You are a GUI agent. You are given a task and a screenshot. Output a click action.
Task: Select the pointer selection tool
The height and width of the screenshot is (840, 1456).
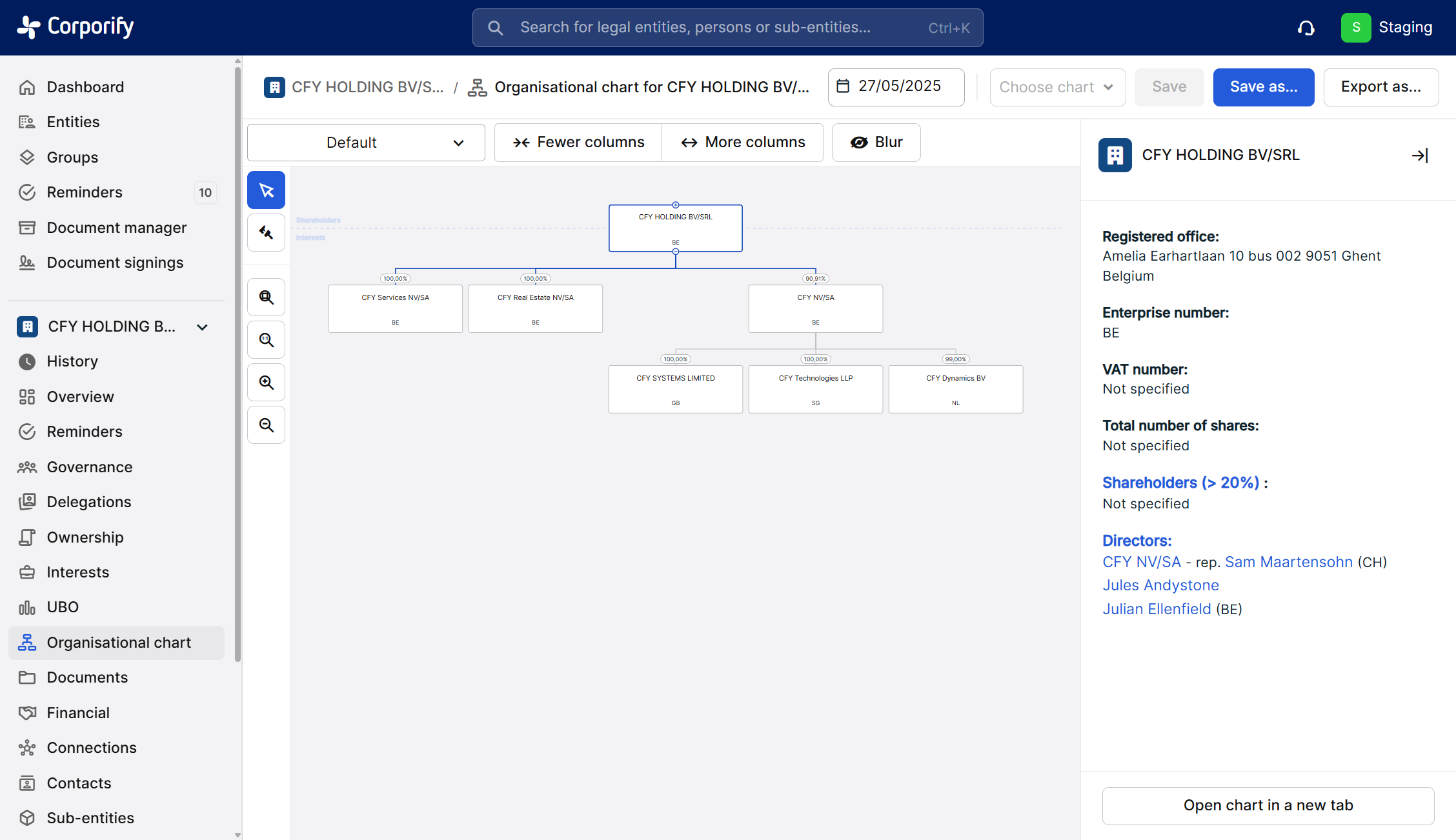[x=266, y=190]
